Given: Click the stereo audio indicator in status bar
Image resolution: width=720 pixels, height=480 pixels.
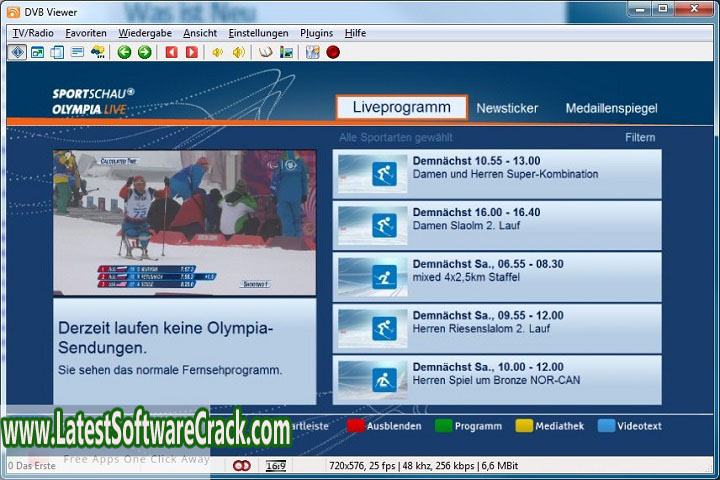Looking at the screenshot, I should tap(242, 466).
